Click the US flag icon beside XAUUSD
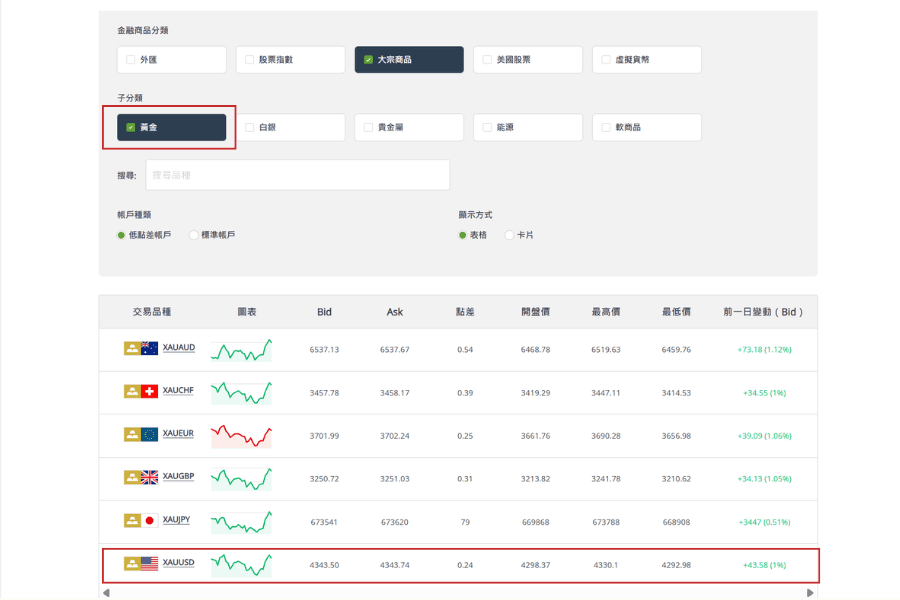The height and width of the screenshot is (600, 900). pos(148,565)
